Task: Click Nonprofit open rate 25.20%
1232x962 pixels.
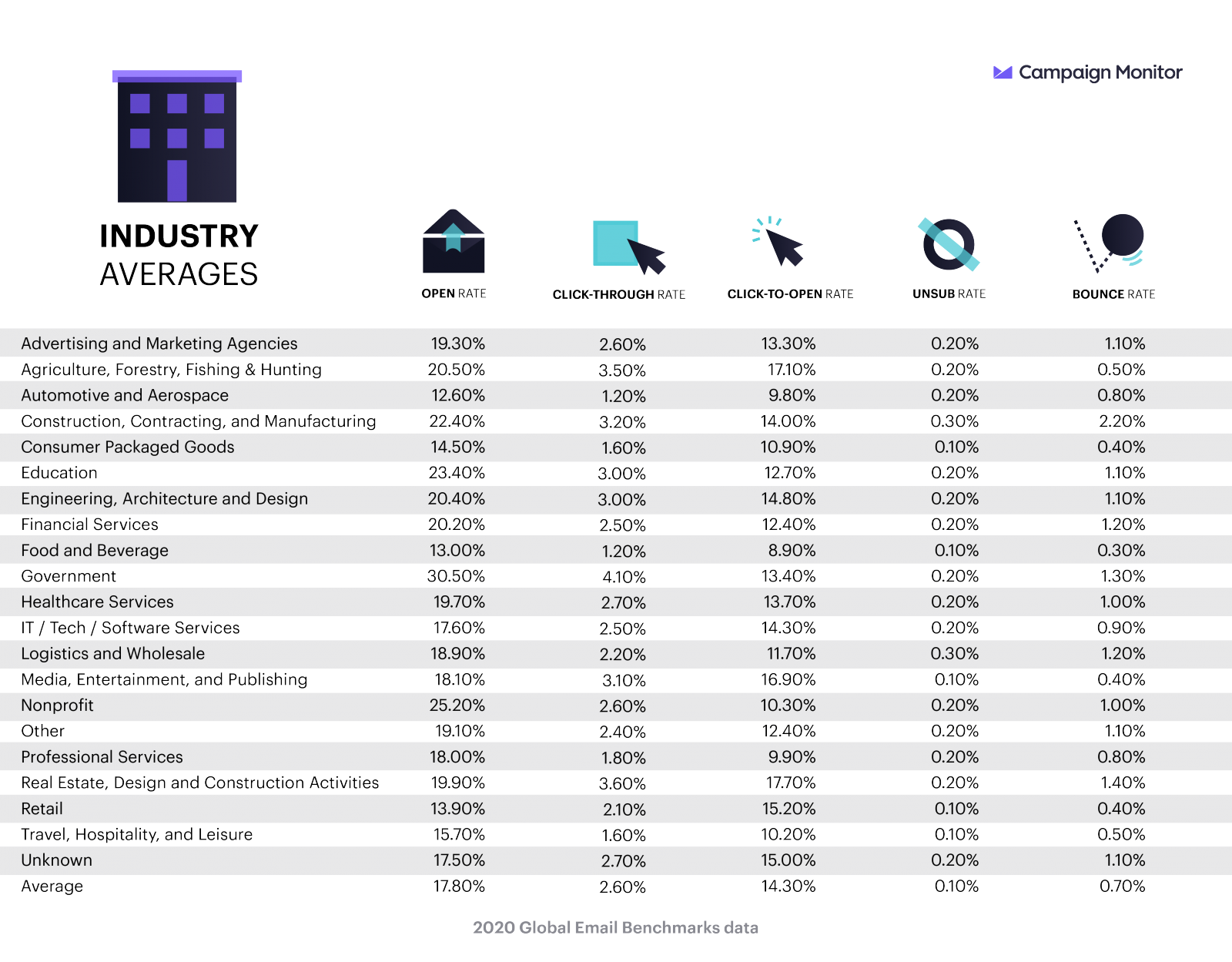Action: [457, 706]
